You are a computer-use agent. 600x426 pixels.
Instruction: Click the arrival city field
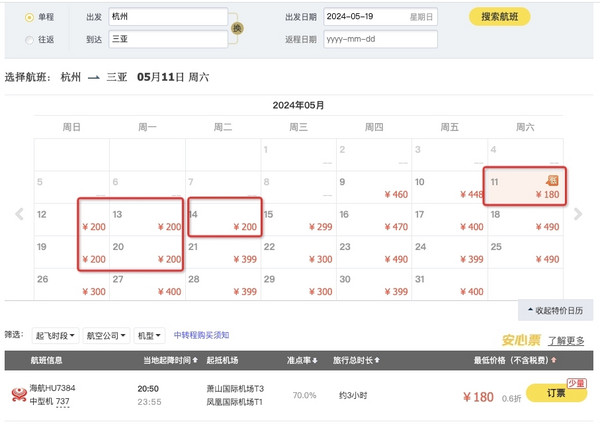point(168,39)
